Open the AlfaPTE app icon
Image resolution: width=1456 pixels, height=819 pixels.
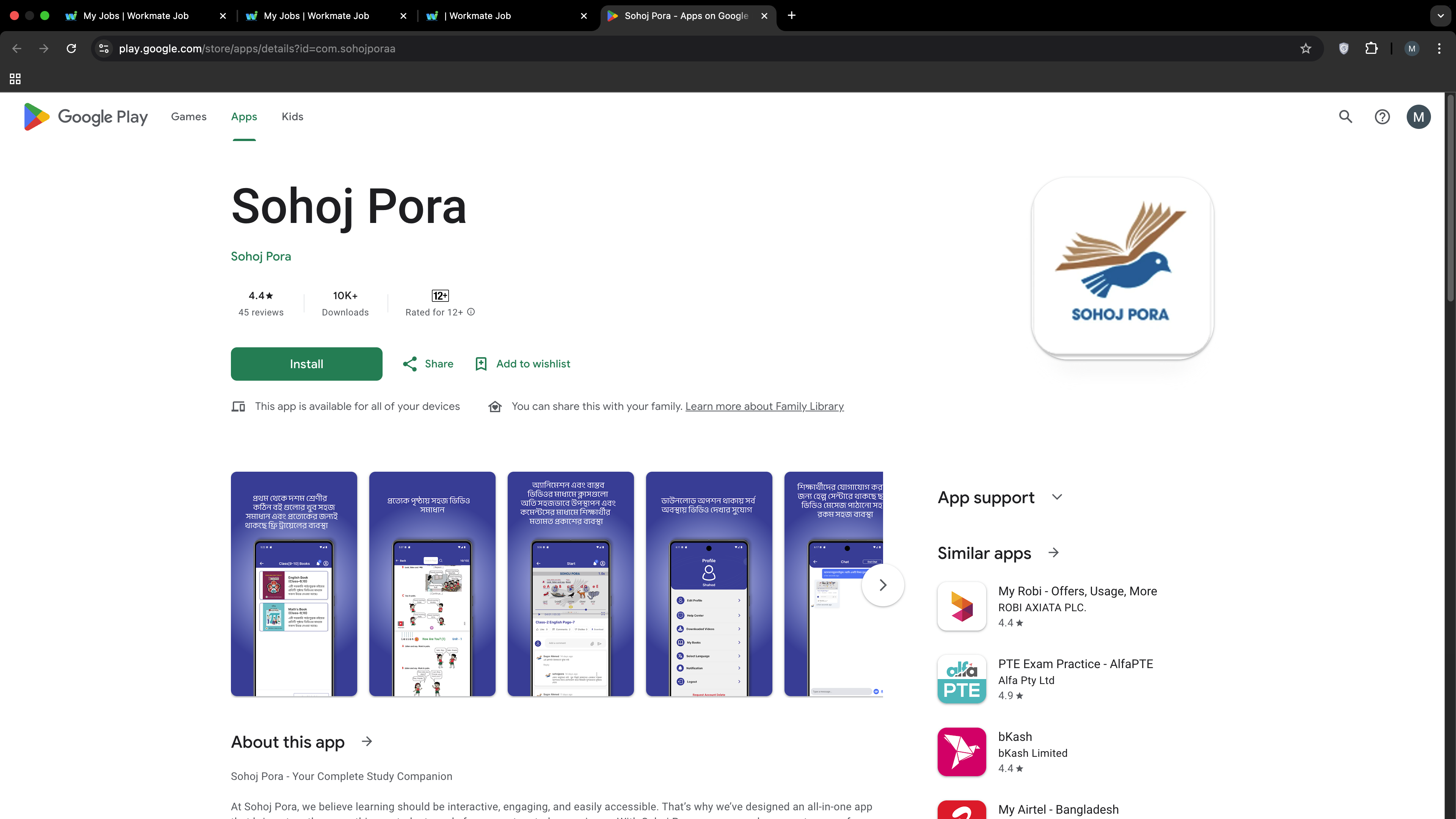(x=962, y=679)
